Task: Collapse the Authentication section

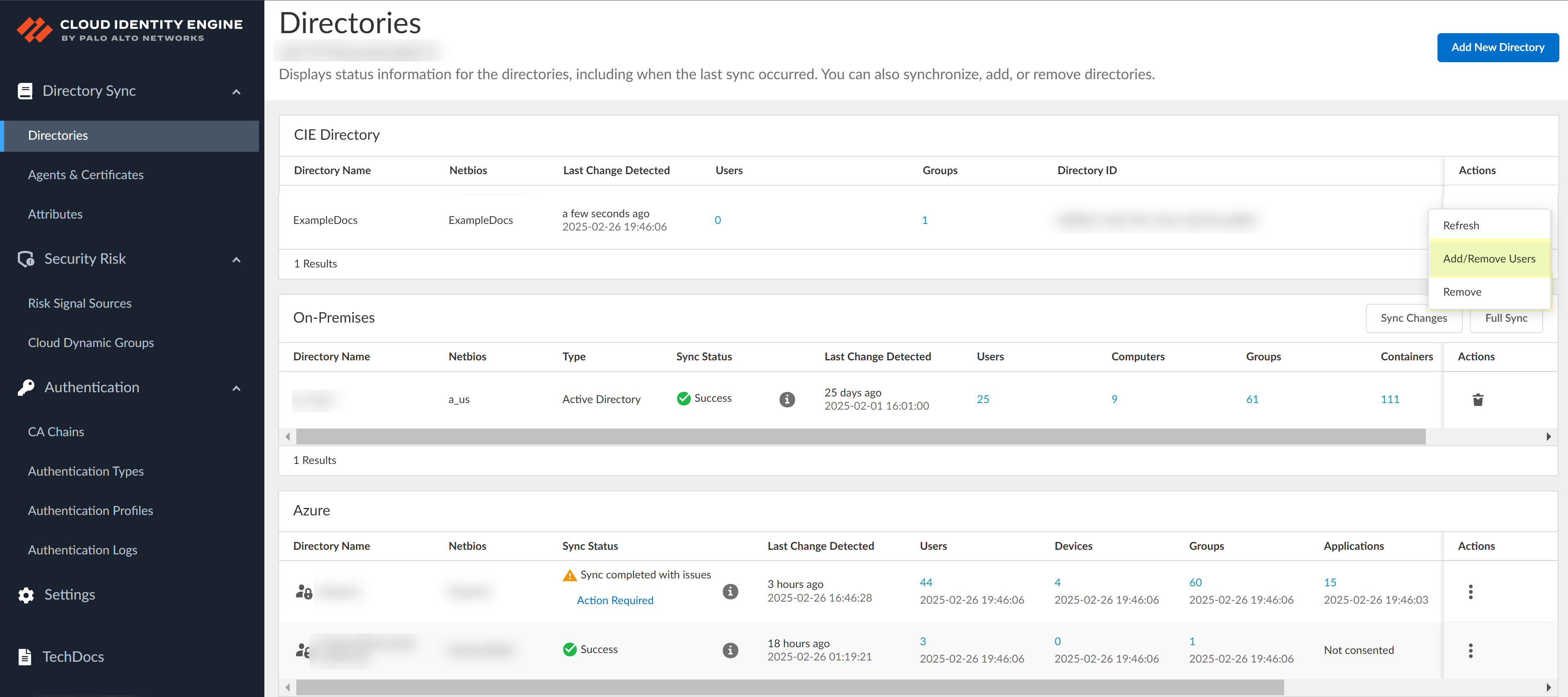Action: coord(237,388)
